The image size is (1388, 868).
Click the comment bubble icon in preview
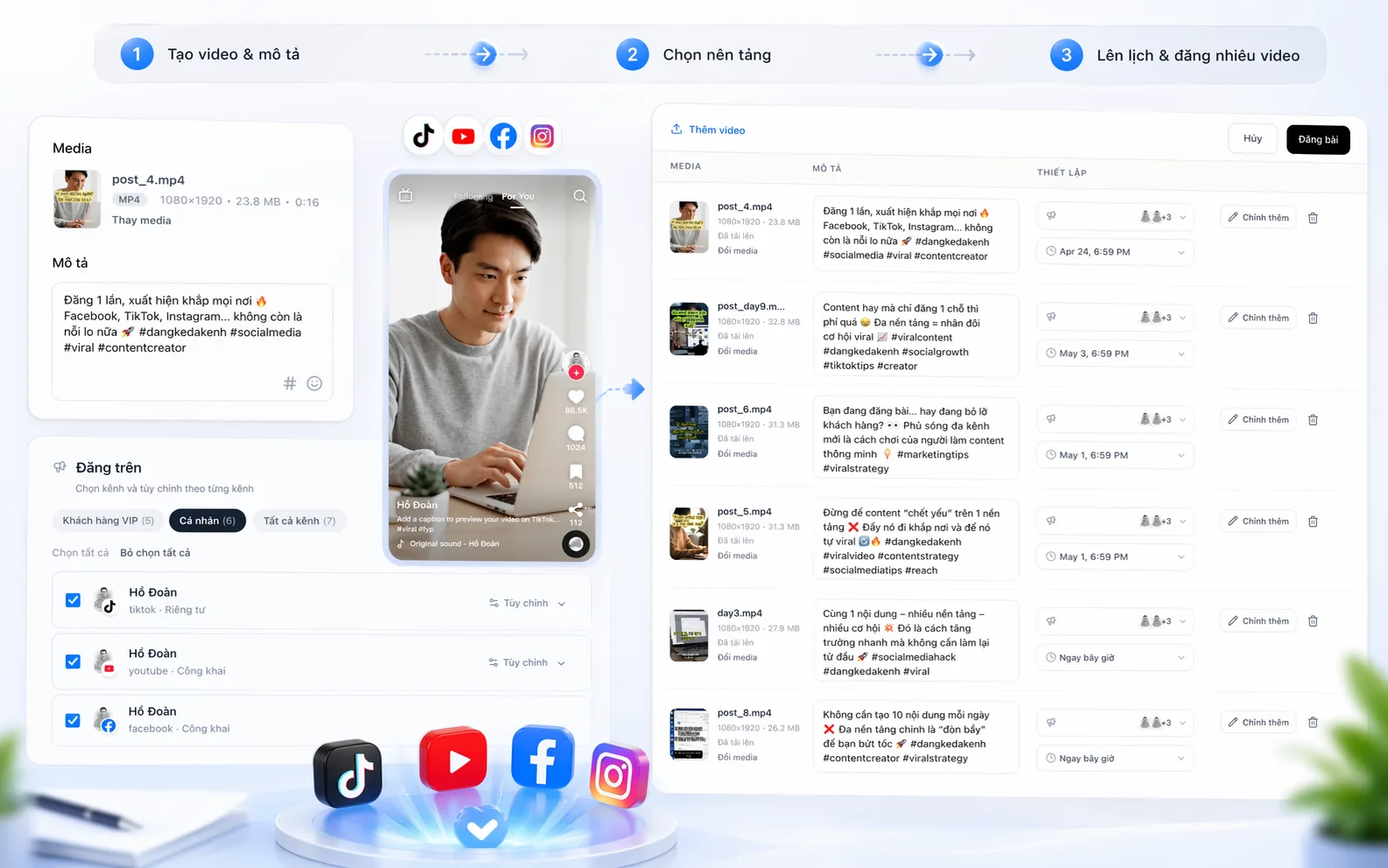pos(576,433)
